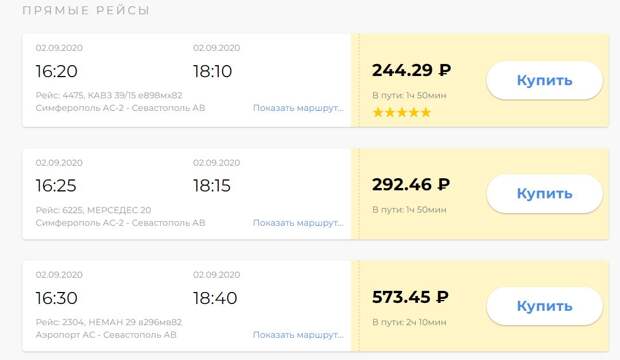The image size is (620, 360).
Task: Click the 244.29 ₽ price
Action: pyautogui.click(x=411, y=70)
